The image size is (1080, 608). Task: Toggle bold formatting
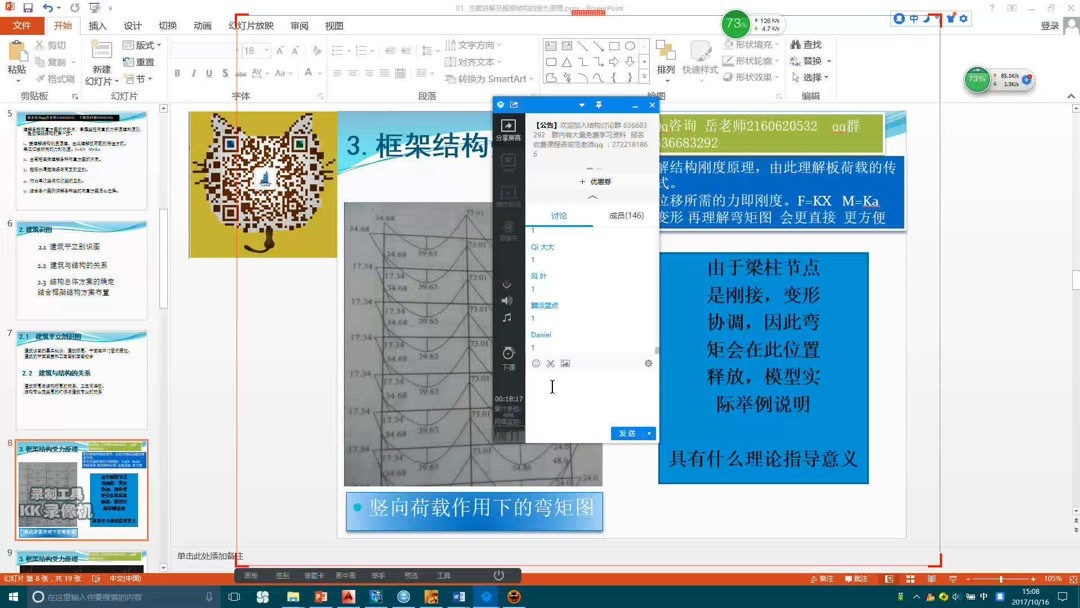(x=178, y=72)
